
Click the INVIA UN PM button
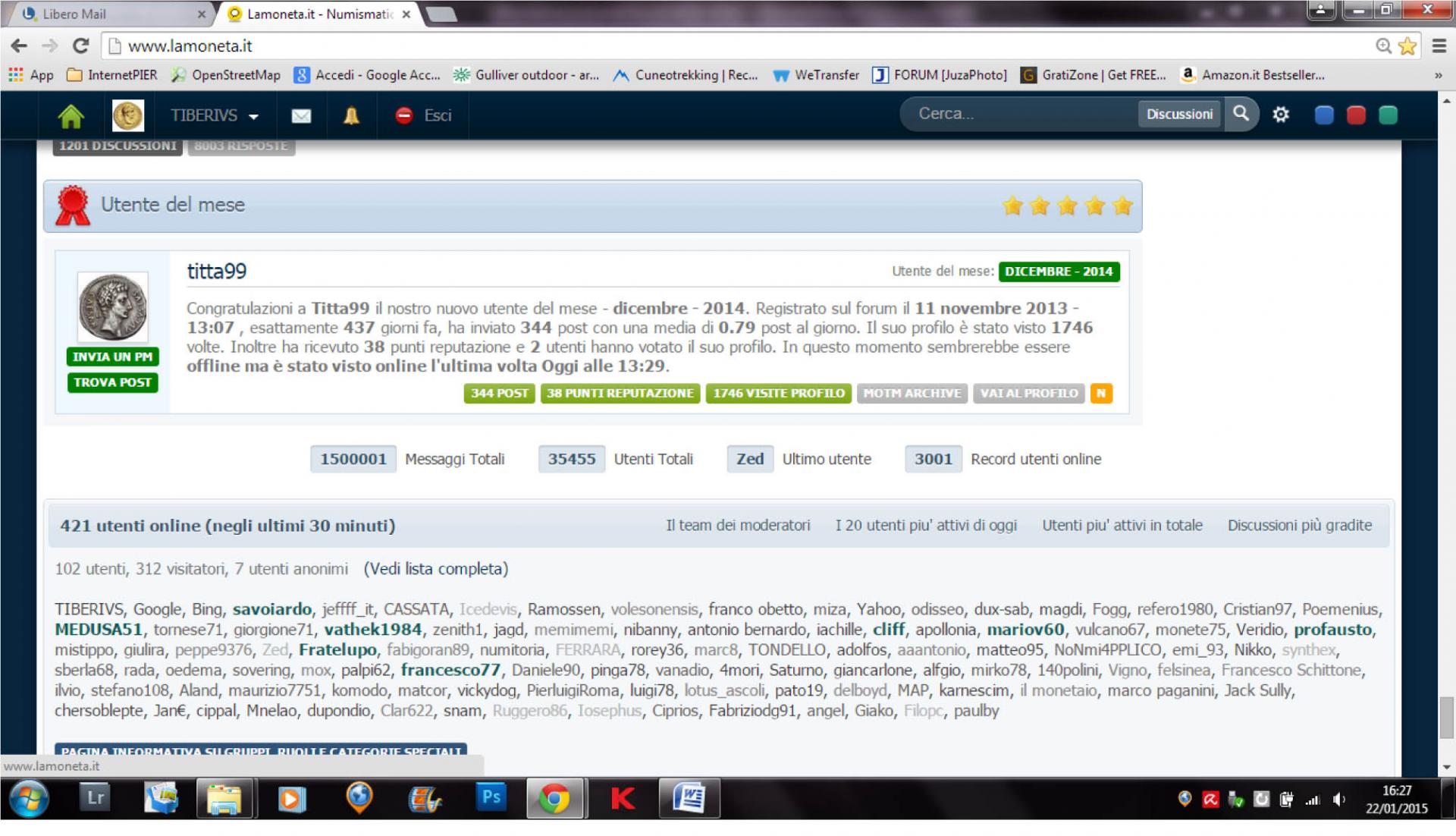pos(112,357)
